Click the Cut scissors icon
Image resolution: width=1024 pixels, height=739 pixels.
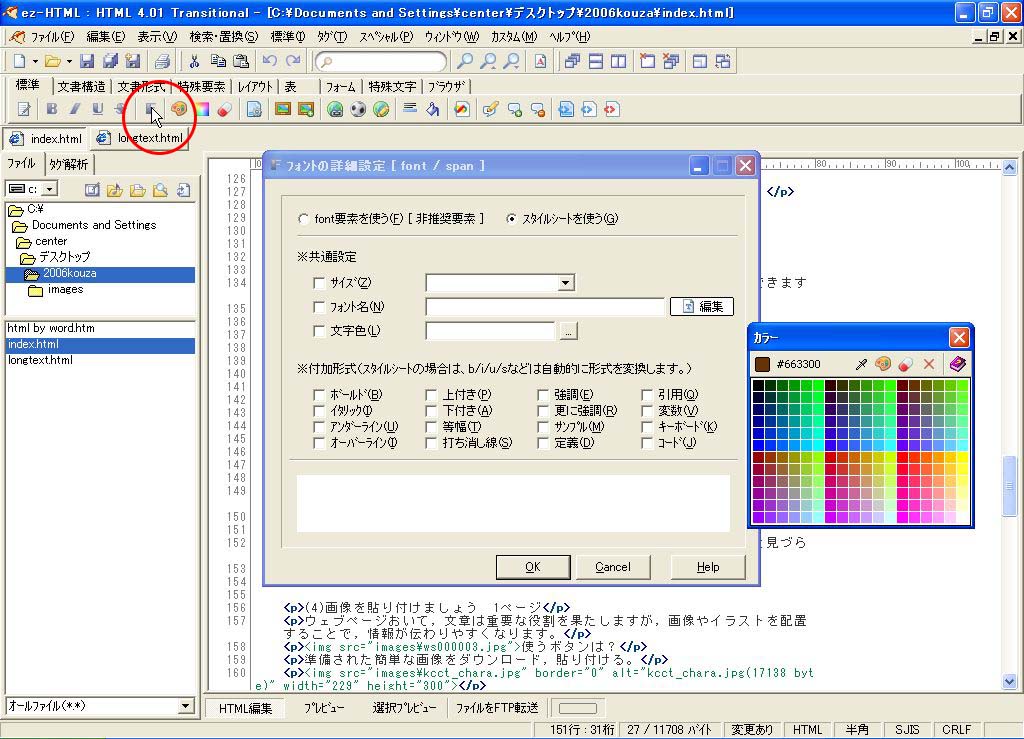[194, 61]
